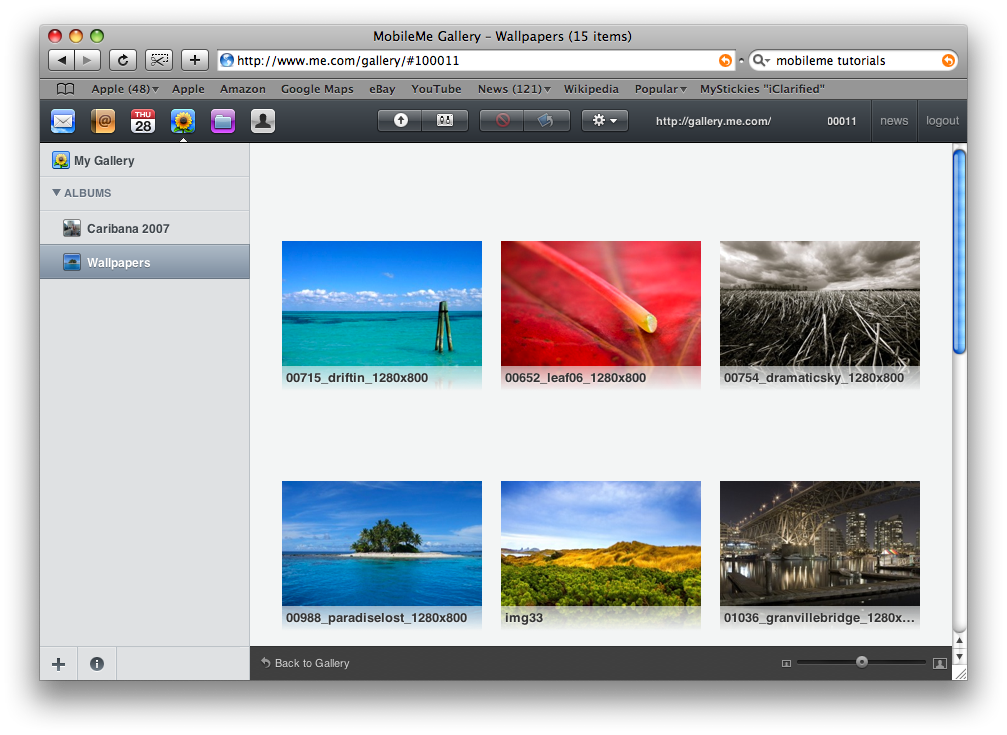Collapse the ALBUMS disclosure triangle
This screenshot has width=1007, height=735.
tap(57, 193)
